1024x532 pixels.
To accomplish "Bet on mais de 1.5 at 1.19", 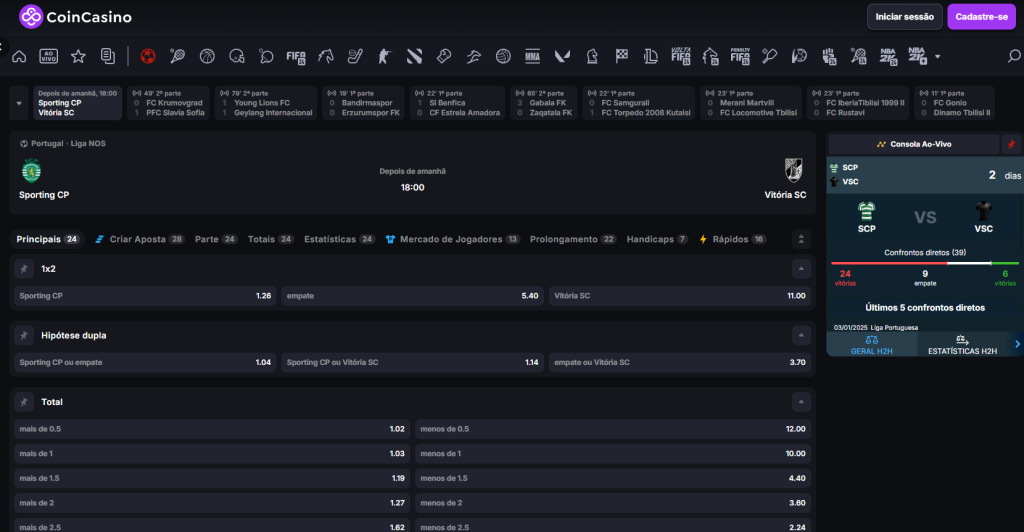I will (x=212, y=478).
